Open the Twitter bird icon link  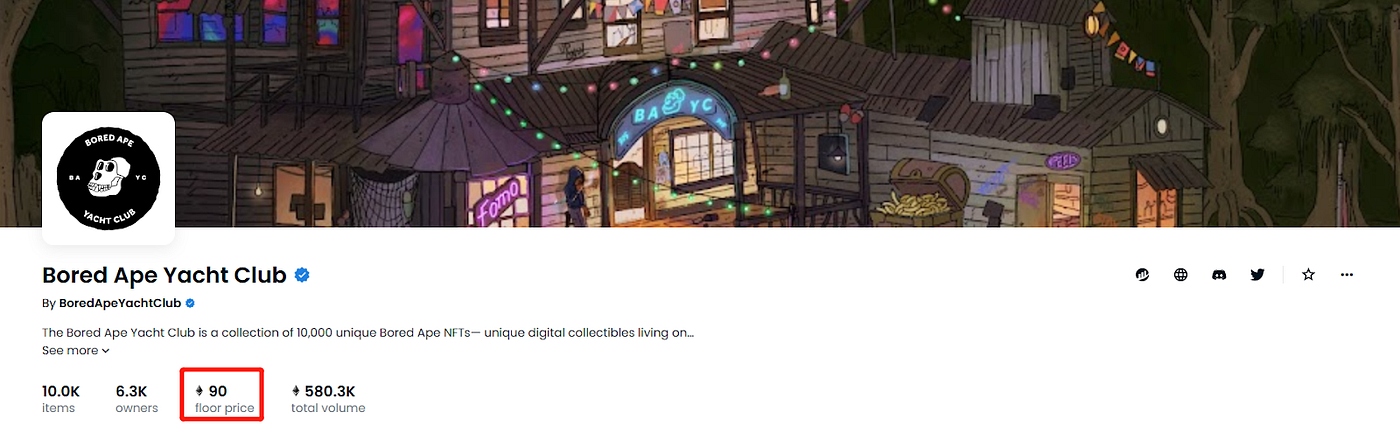(1258, 274)
